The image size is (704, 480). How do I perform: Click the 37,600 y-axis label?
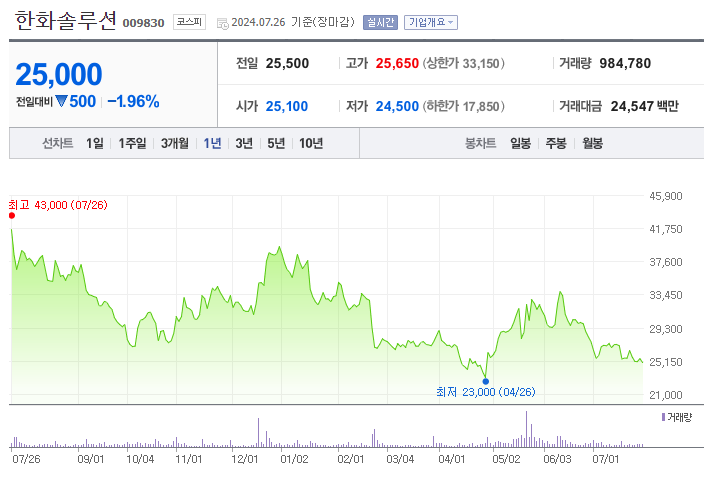665,262
